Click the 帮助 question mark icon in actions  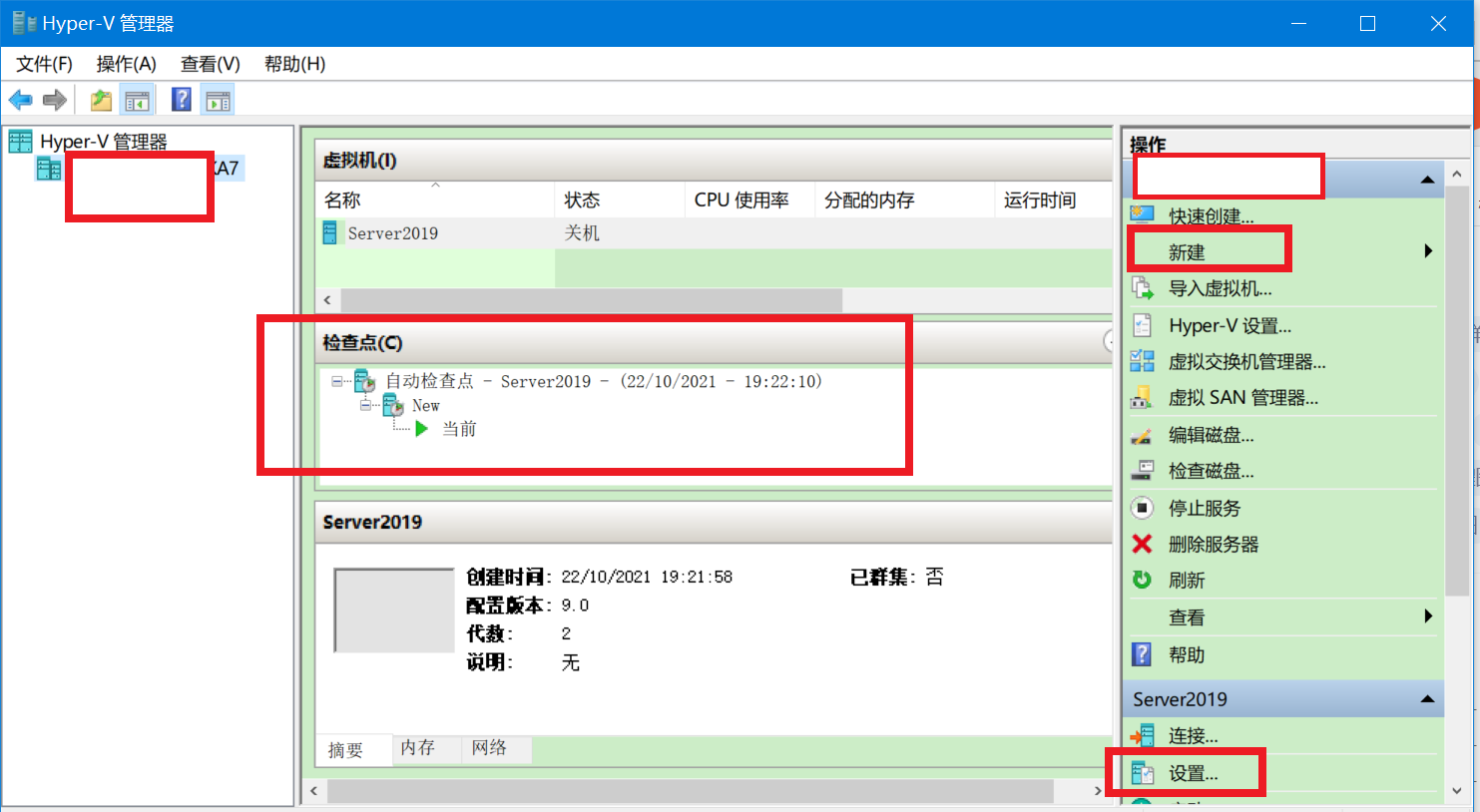click(x=1143, y=654)
